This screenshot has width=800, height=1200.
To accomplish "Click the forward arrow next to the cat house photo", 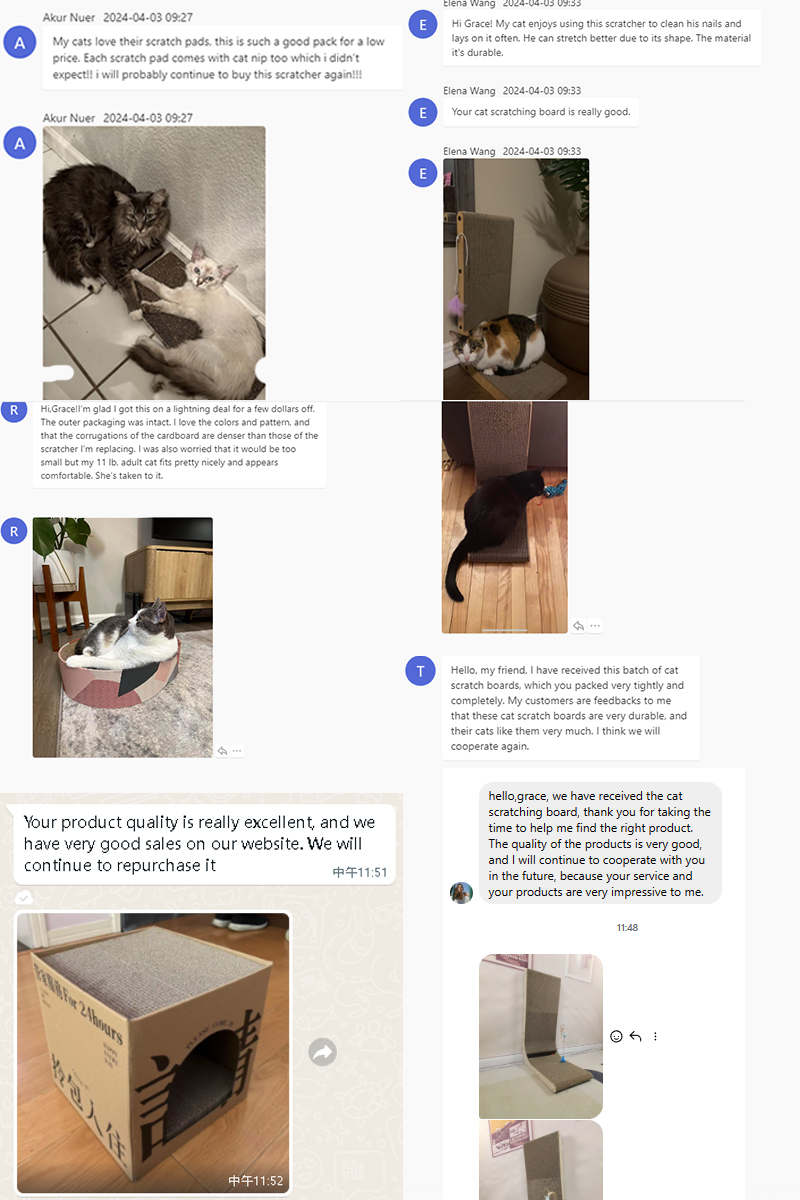I will [x=322, y=1052].
